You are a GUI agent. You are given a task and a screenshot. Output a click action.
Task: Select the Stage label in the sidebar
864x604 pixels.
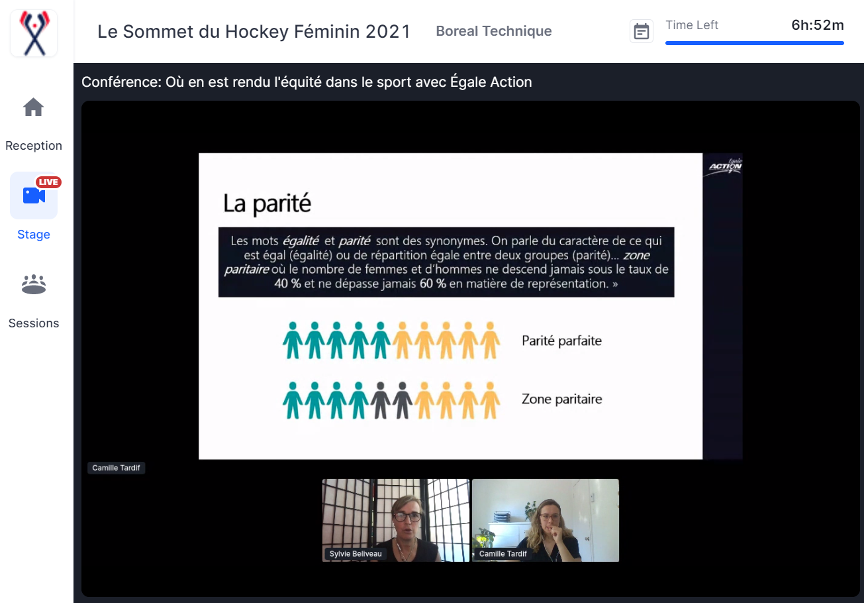(x=34, y=235)
